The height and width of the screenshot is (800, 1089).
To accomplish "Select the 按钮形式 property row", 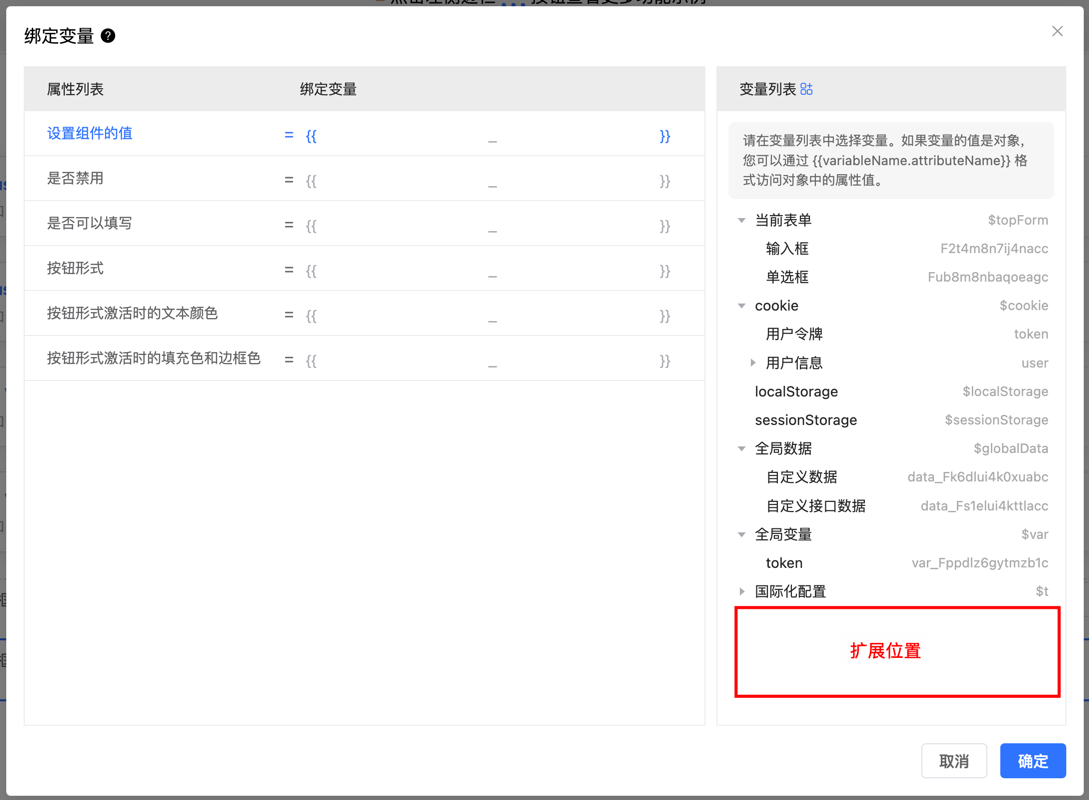I will click(76, 268).
